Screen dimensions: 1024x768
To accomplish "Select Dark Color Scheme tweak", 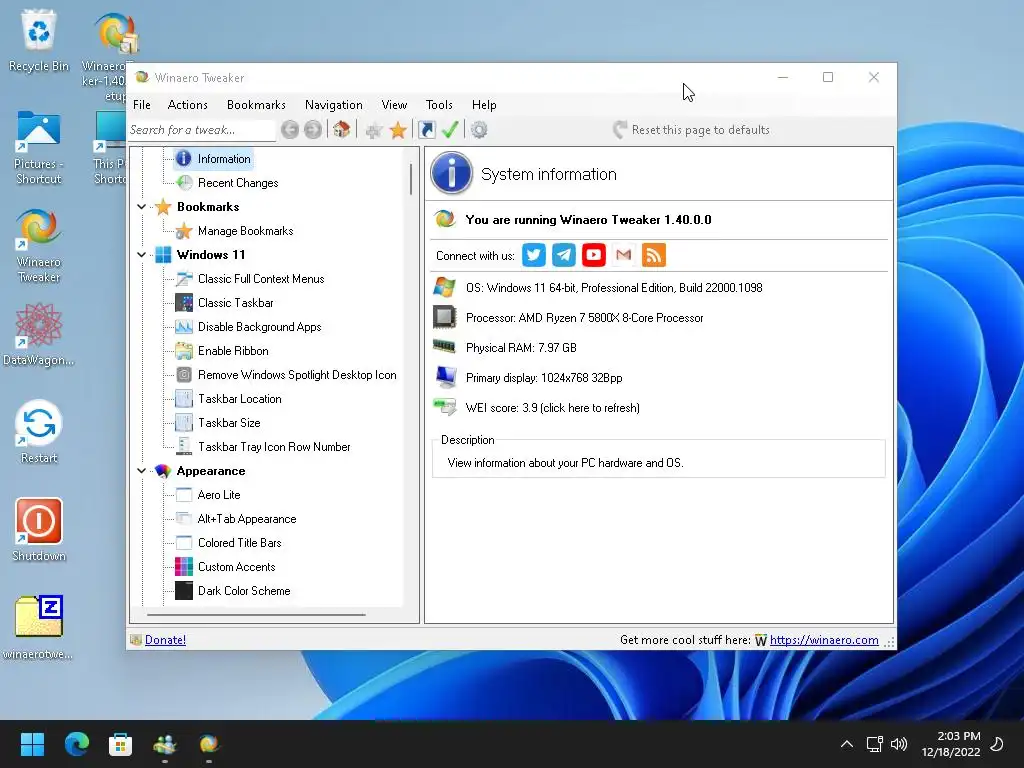I will click(244, 591).
